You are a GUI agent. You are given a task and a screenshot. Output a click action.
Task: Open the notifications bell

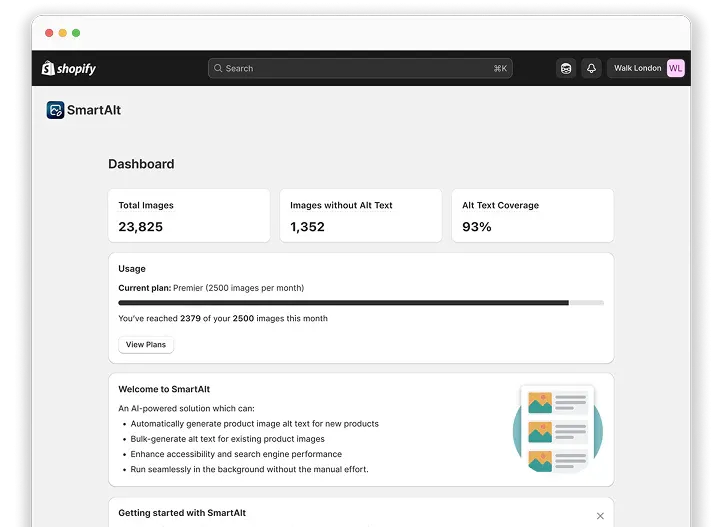coord(591,68)
